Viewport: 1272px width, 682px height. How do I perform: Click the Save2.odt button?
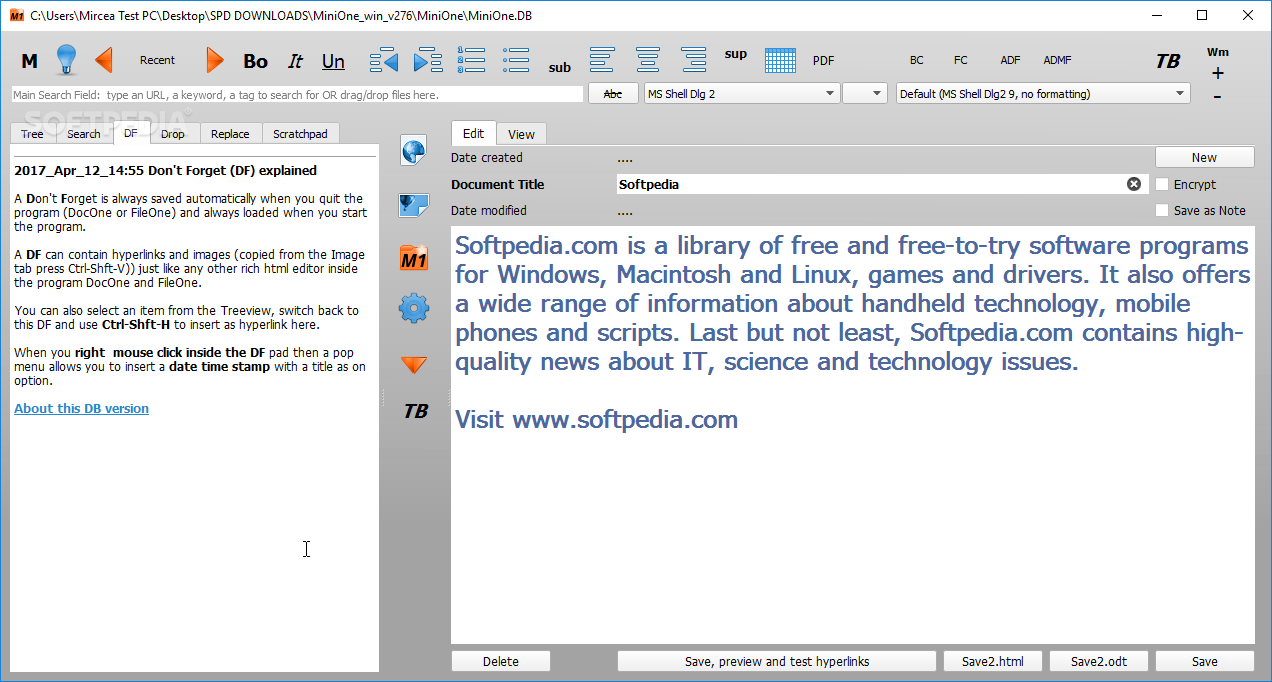coord(1099,661)
